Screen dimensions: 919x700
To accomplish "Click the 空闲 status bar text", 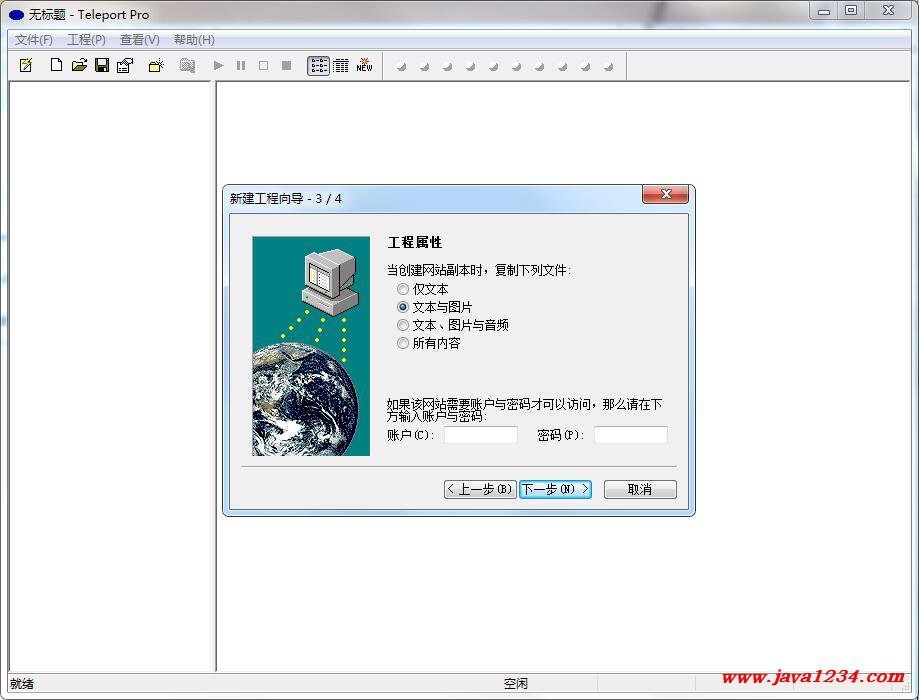I will click(515, 684).
